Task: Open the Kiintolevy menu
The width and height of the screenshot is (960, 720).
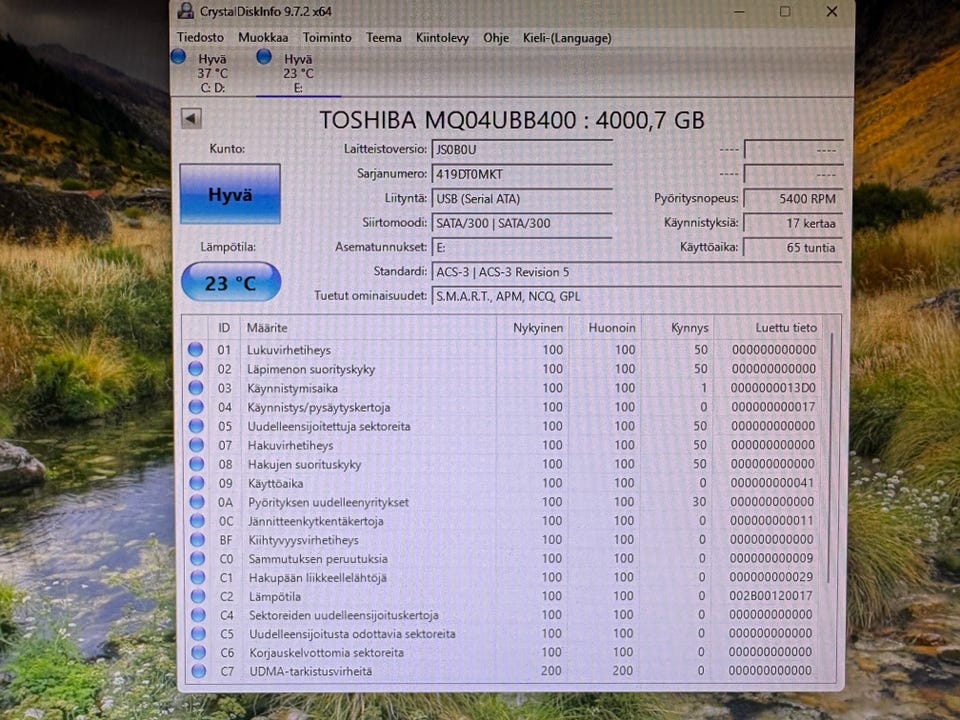Action: pyautogui.click(x=442, y=38)
